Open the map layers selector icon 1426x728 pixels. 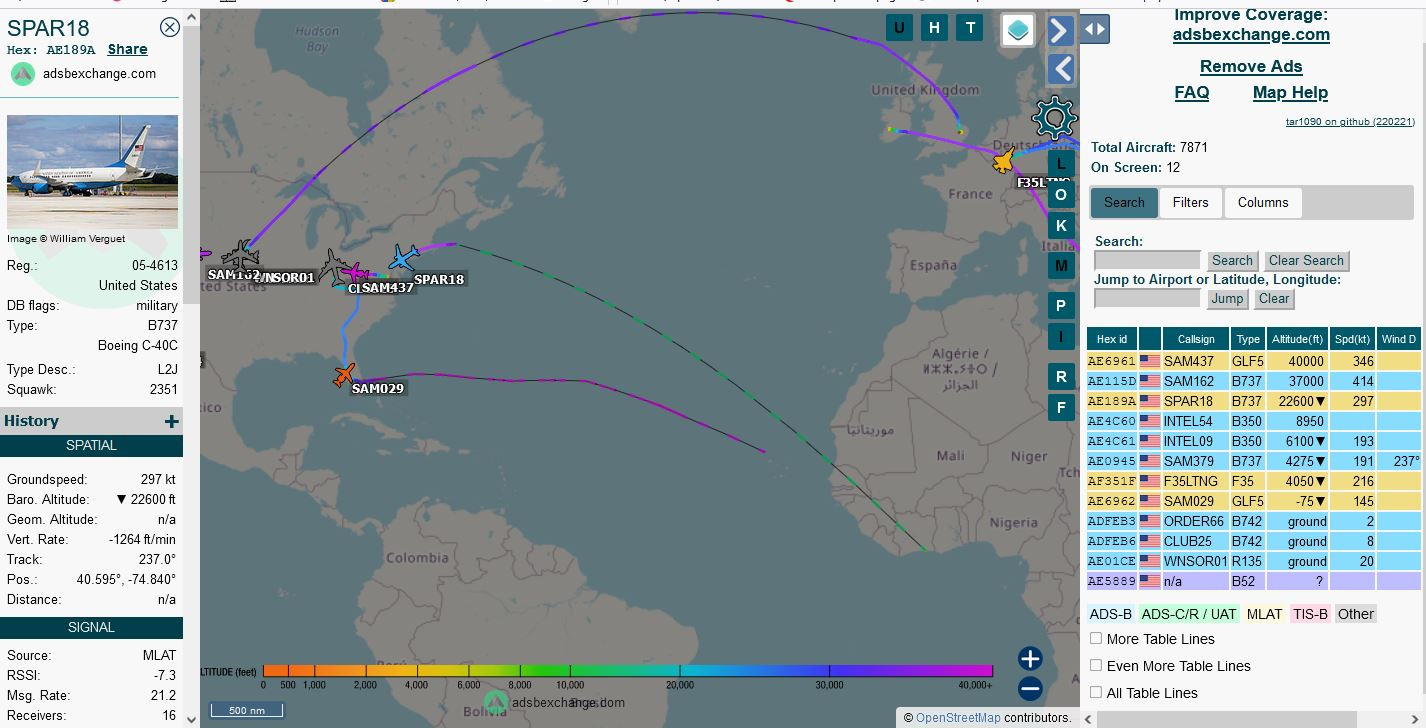click(1018, 30)
